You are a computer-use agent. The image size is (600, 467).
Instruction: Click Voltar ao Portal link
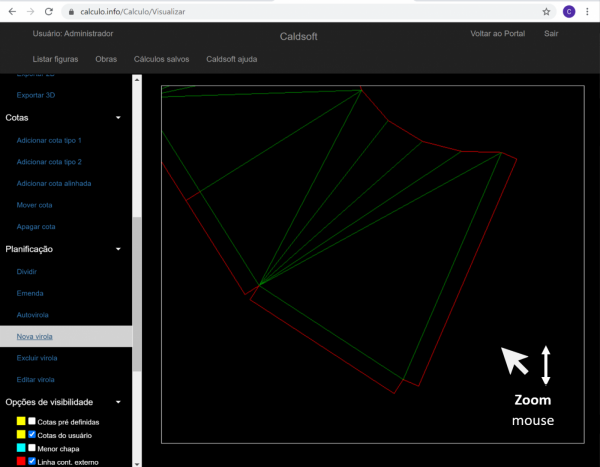pyautogui.click(x=497, y=34)
